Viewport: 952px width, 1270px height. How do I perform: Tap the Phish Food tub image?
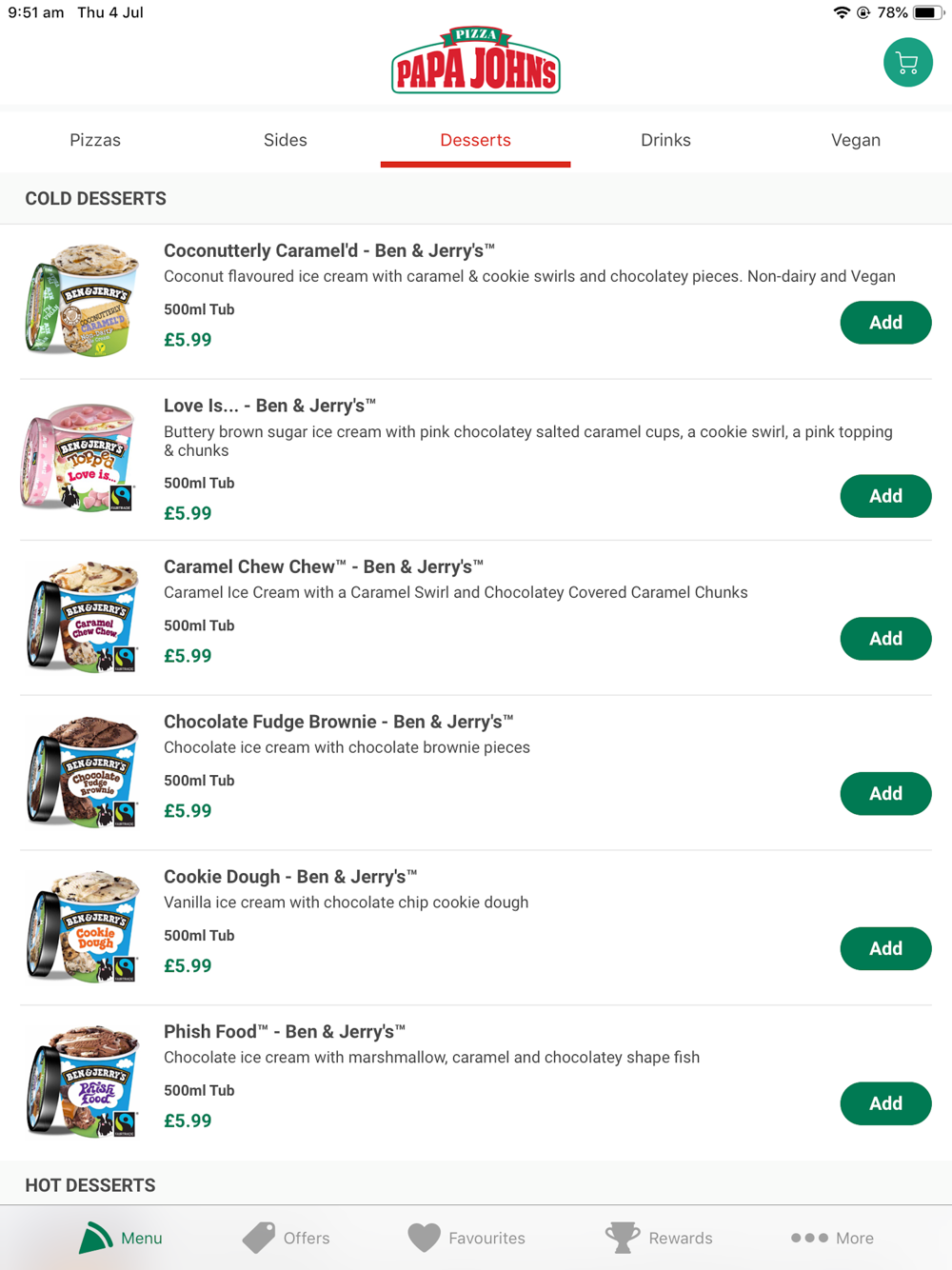tap(84, 1081)
